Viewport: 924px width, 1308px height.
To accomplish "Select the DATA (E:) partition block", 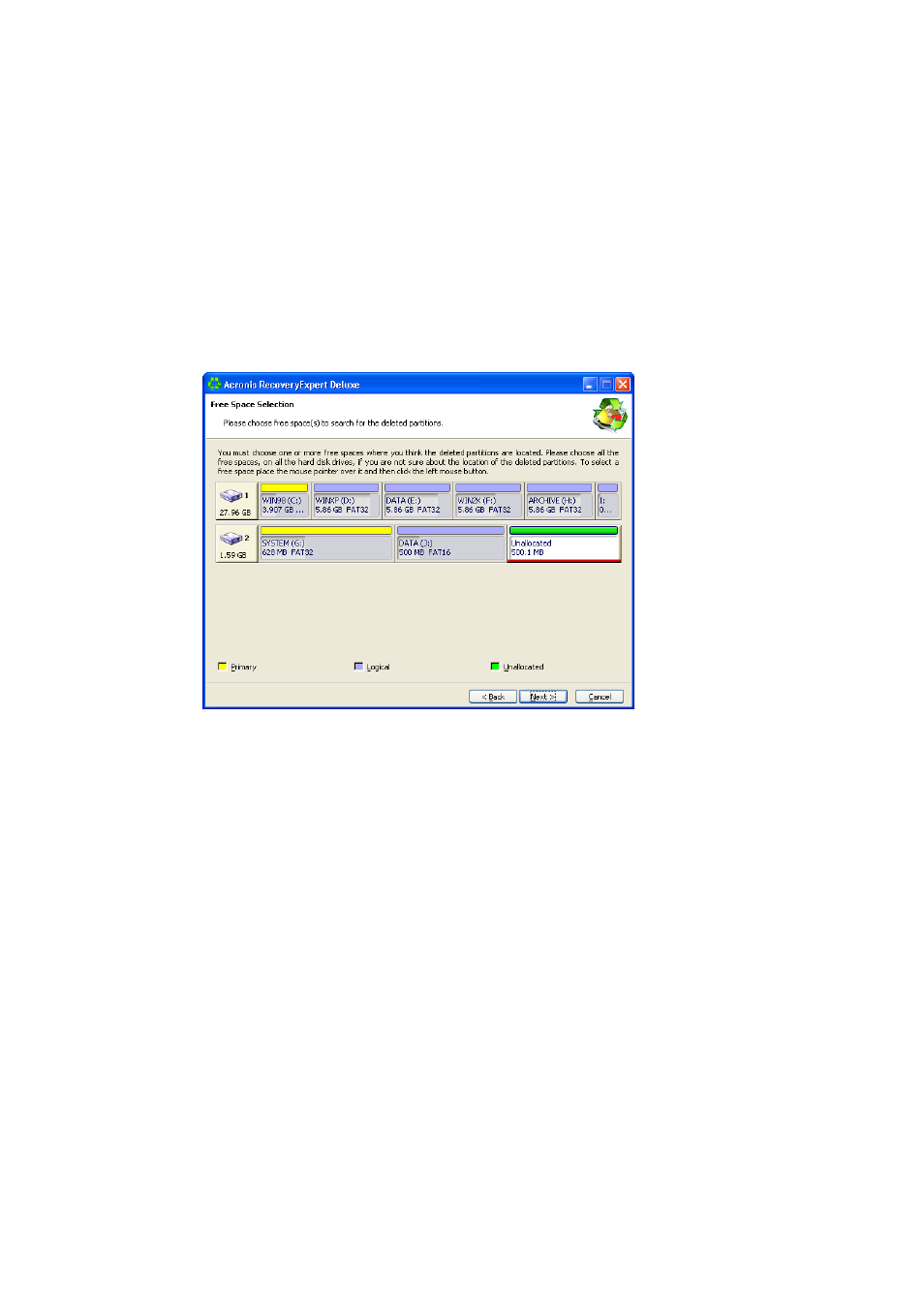I will coord(416,501).
